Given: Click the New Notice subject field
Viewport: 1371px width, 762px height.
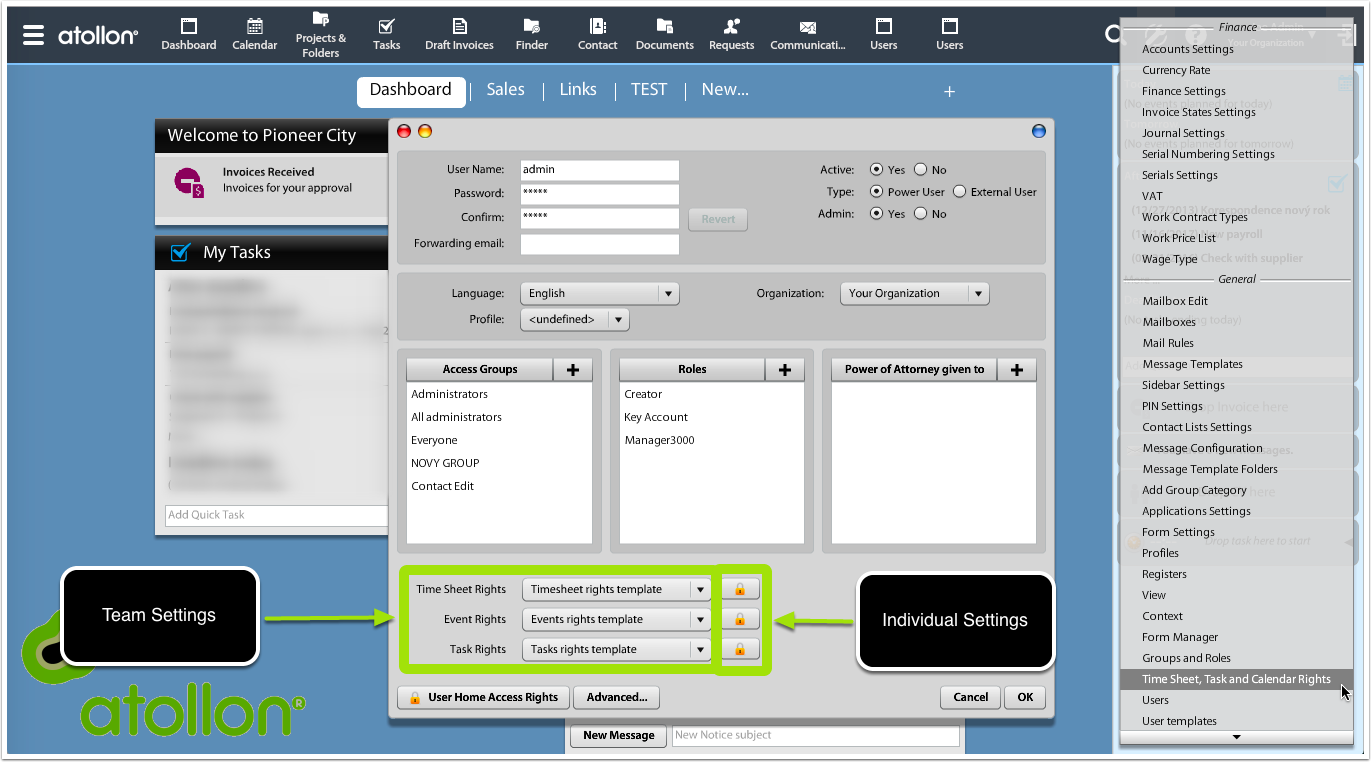Looking at the screenshot, I should pyautogui.click(x=816, y=735).
